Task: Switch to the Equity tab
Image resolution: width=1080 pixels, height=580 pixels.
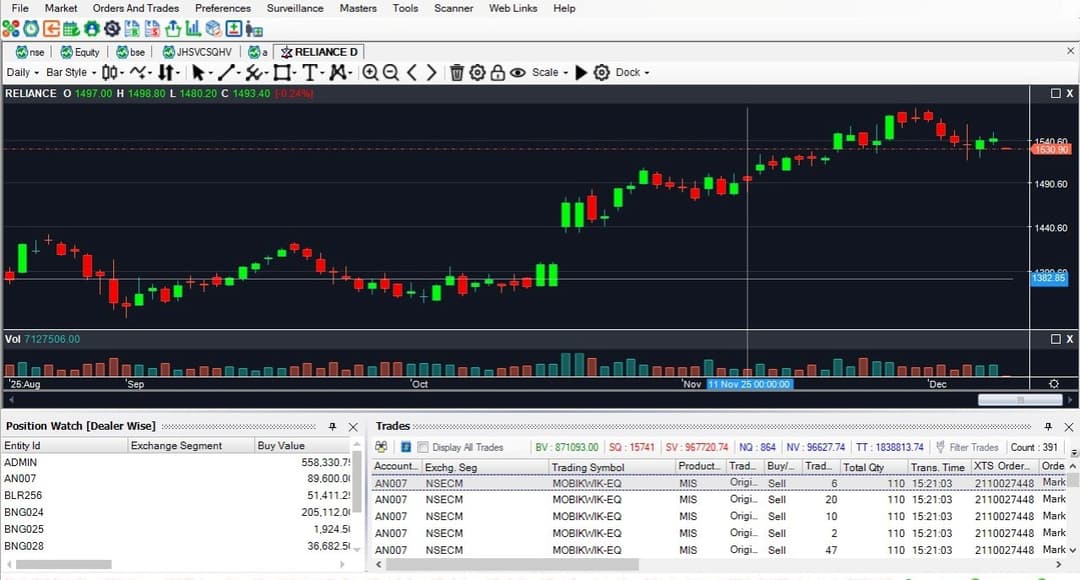Action: coord(81,52)
